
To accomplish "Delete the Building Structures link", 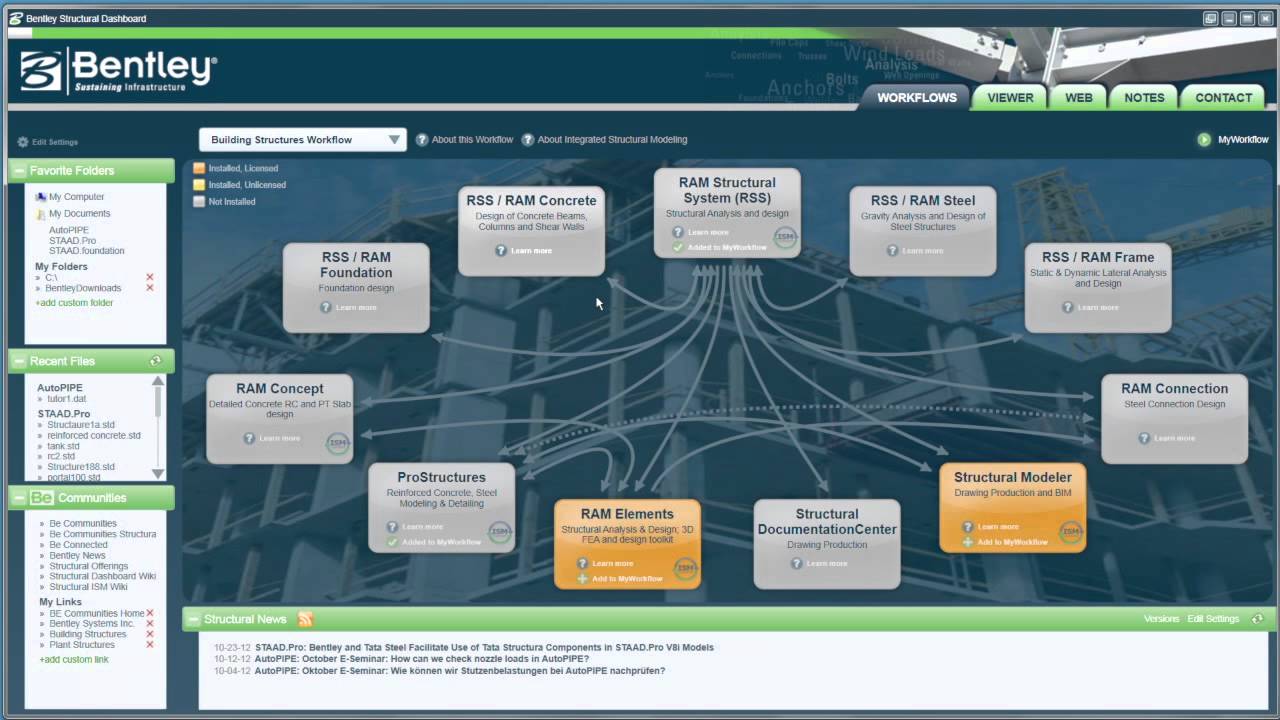I will (150, 634).
